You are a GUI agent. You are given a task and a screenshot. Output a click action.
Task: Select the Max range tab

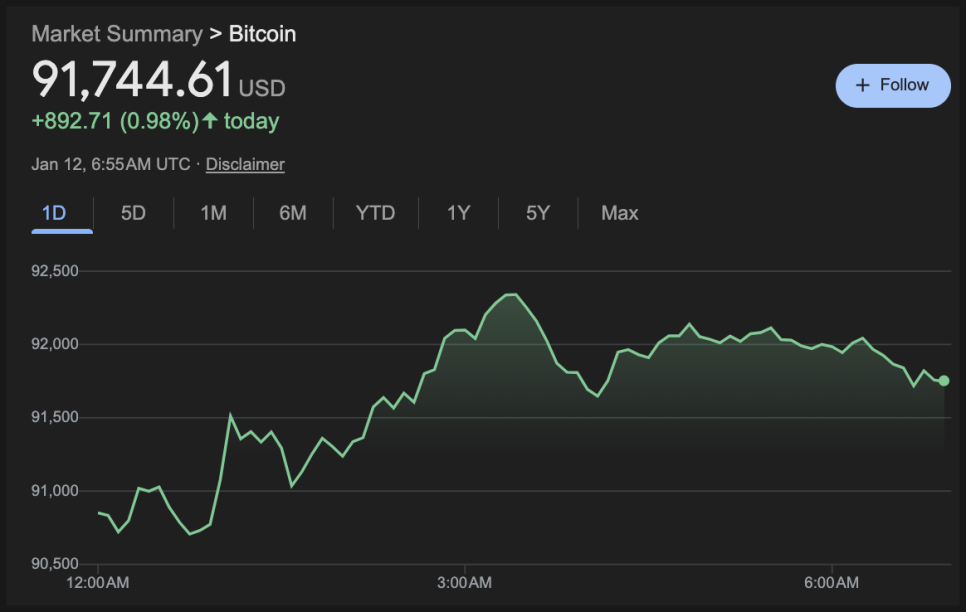click(x=620, y=213)
